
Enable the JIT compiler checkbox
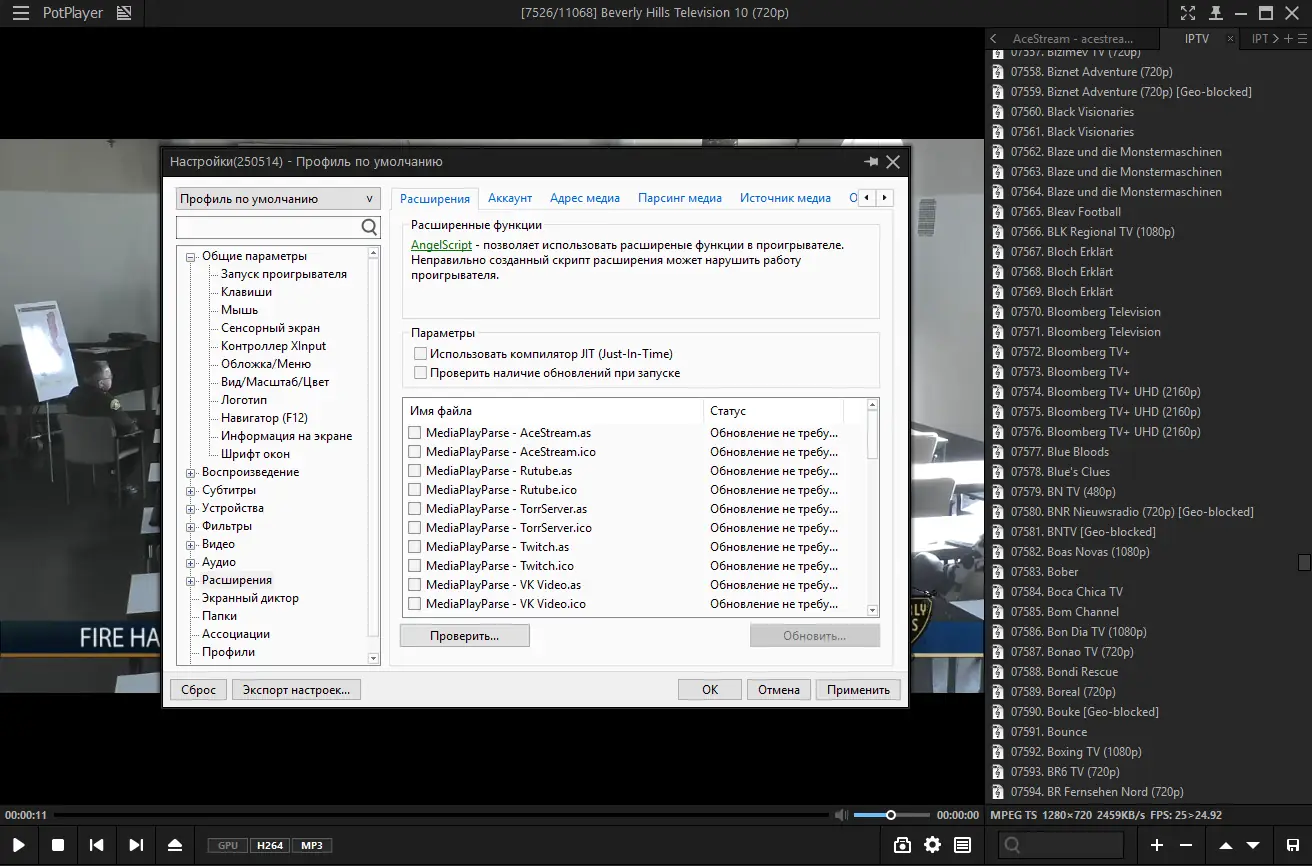pyautogui.click(x=421, y=353)
